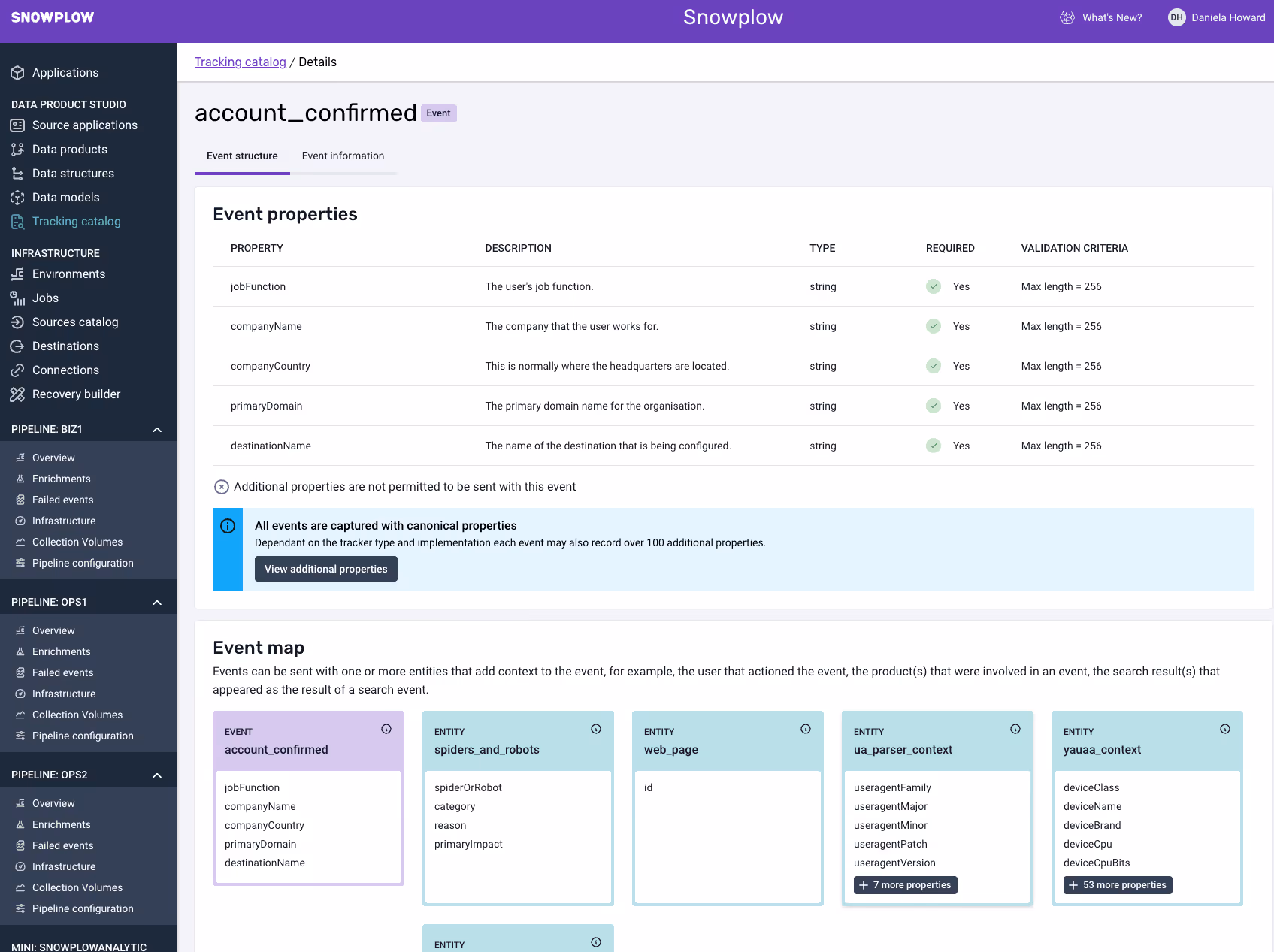Open info icon on spiders_and_robots card
Image resolution: width=1274 pixels, height=952 pixels.
click(596, 729)
